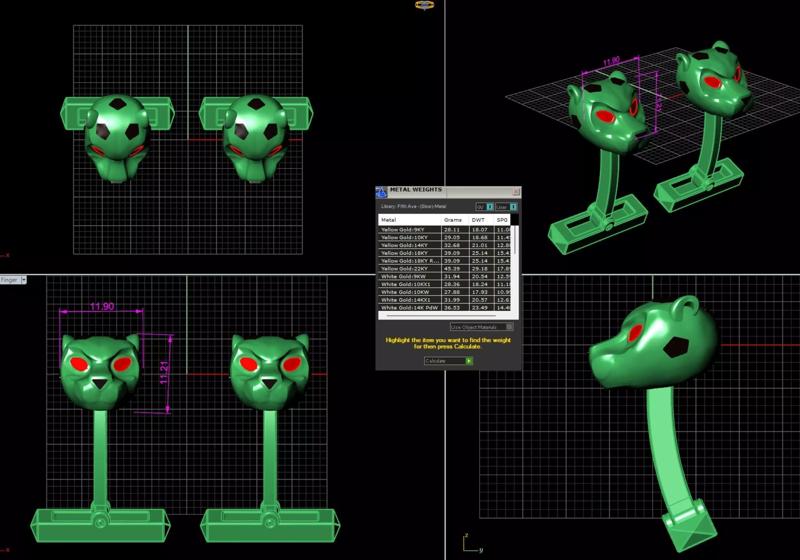Select the right panther head in top viewport
Viewport: 800px width, 560px height.
255,138
